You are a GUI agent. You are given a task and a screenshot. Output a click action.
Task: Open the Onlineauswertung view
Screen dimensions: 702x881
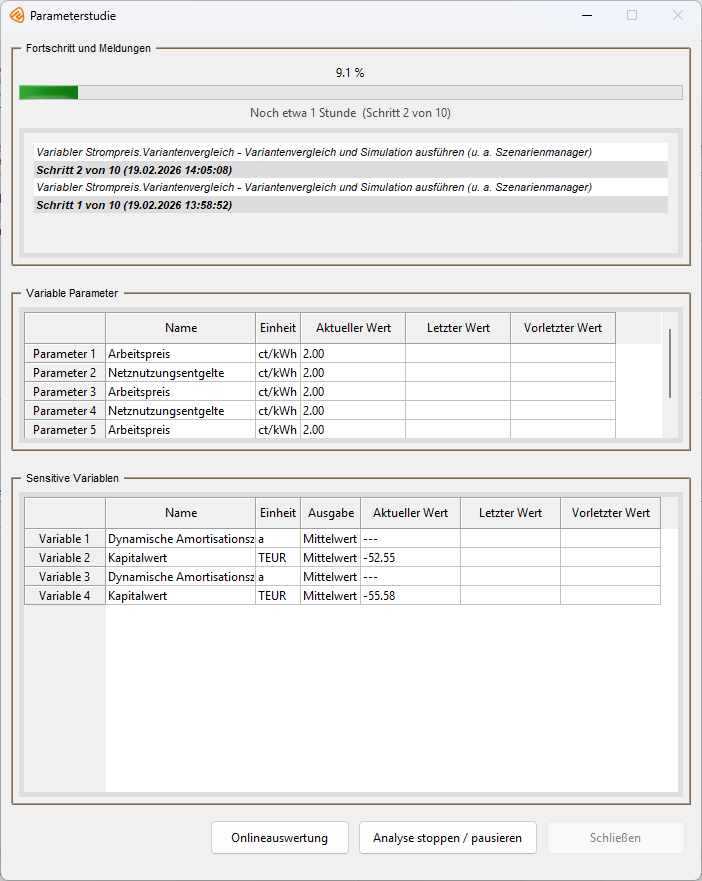click(x=279, y=838)
